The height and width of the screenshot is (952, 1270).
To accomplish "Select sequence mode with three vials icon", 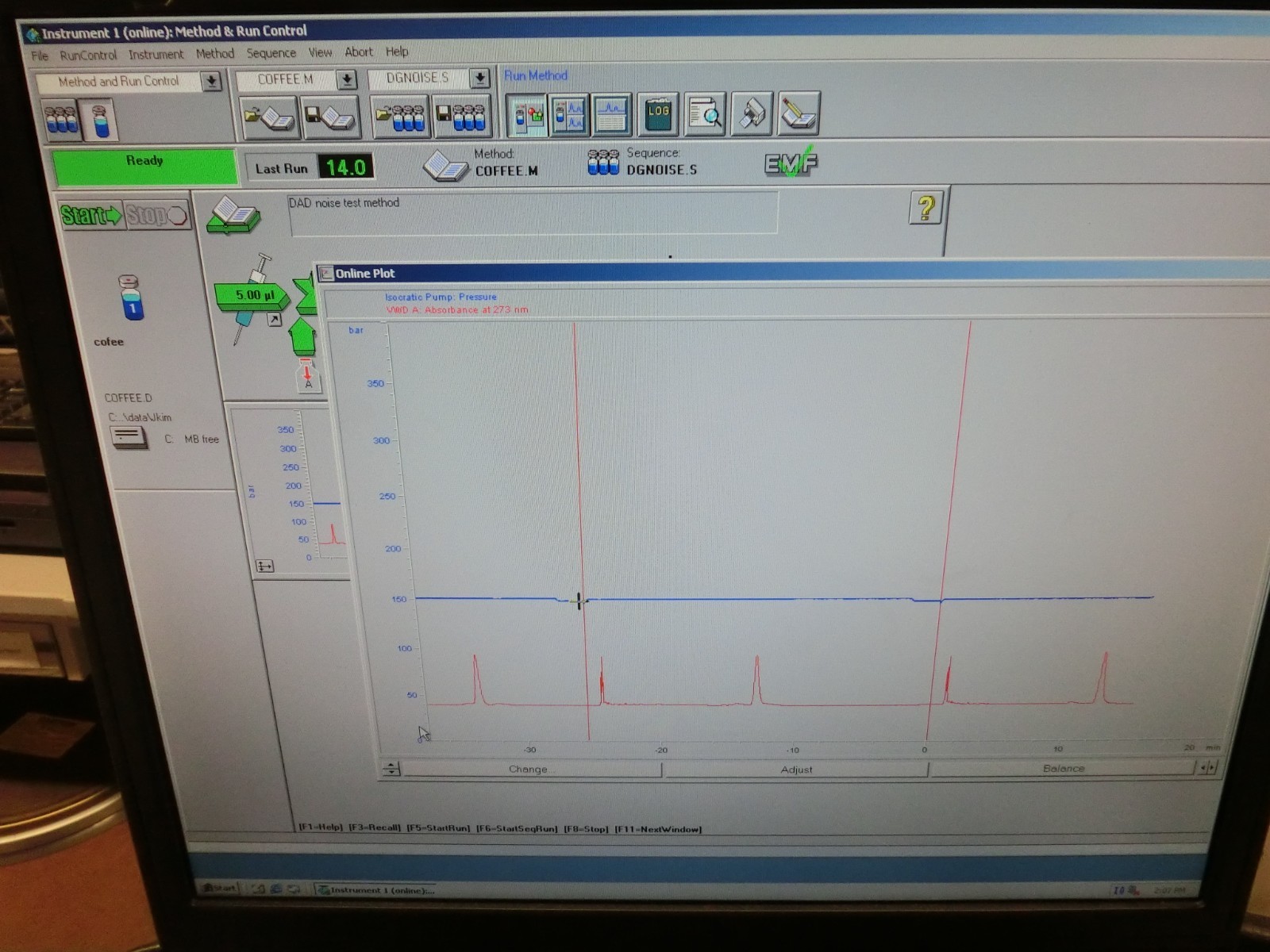I will point(62,120).
